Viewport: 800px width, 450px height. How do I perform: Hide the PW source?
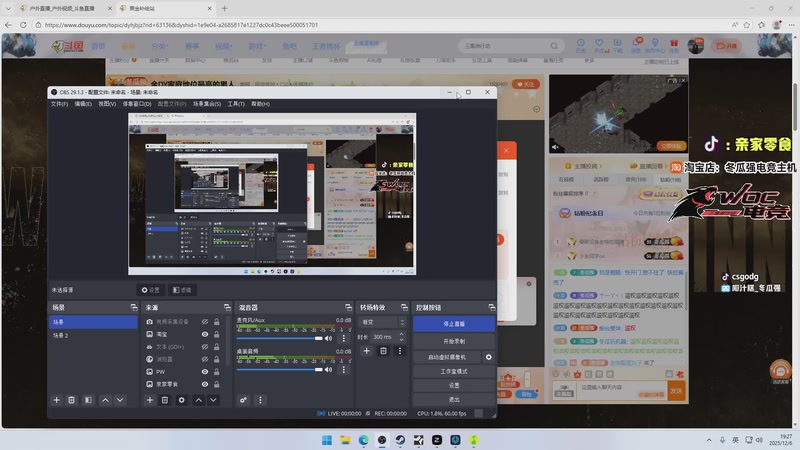click(x=205, y=372)
